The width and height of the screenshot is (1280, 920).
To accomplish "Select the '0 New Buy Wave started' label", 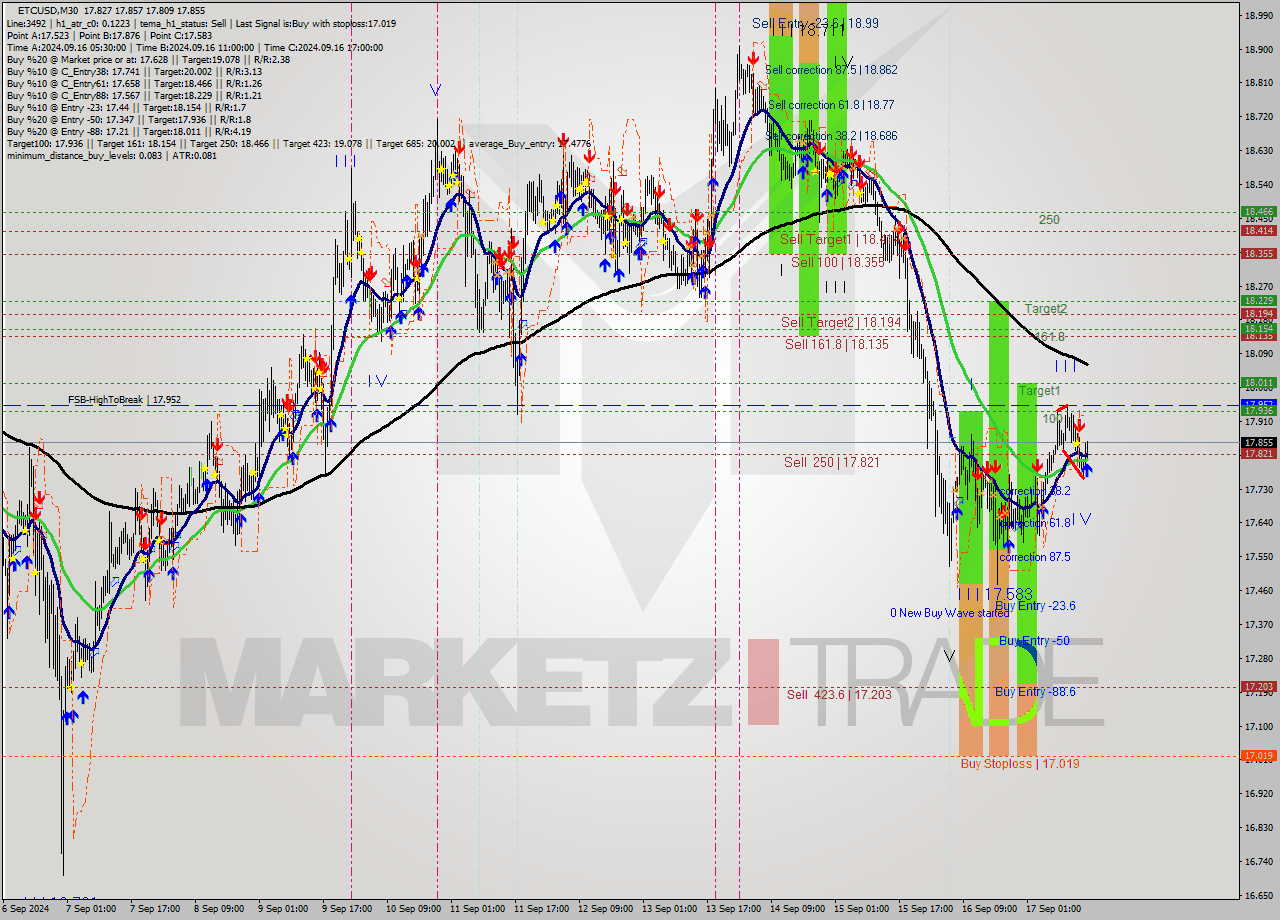I will (950, 613).
